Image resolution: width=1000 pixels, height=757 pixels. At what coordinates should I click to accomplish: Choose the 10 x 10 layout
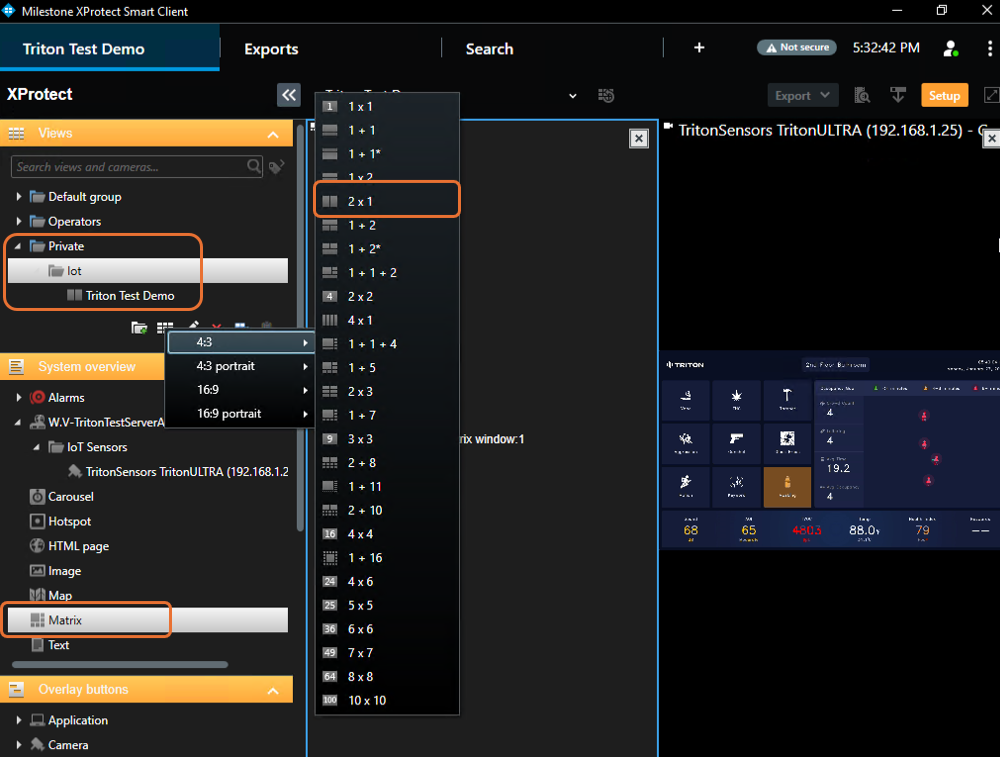(387, 700)
